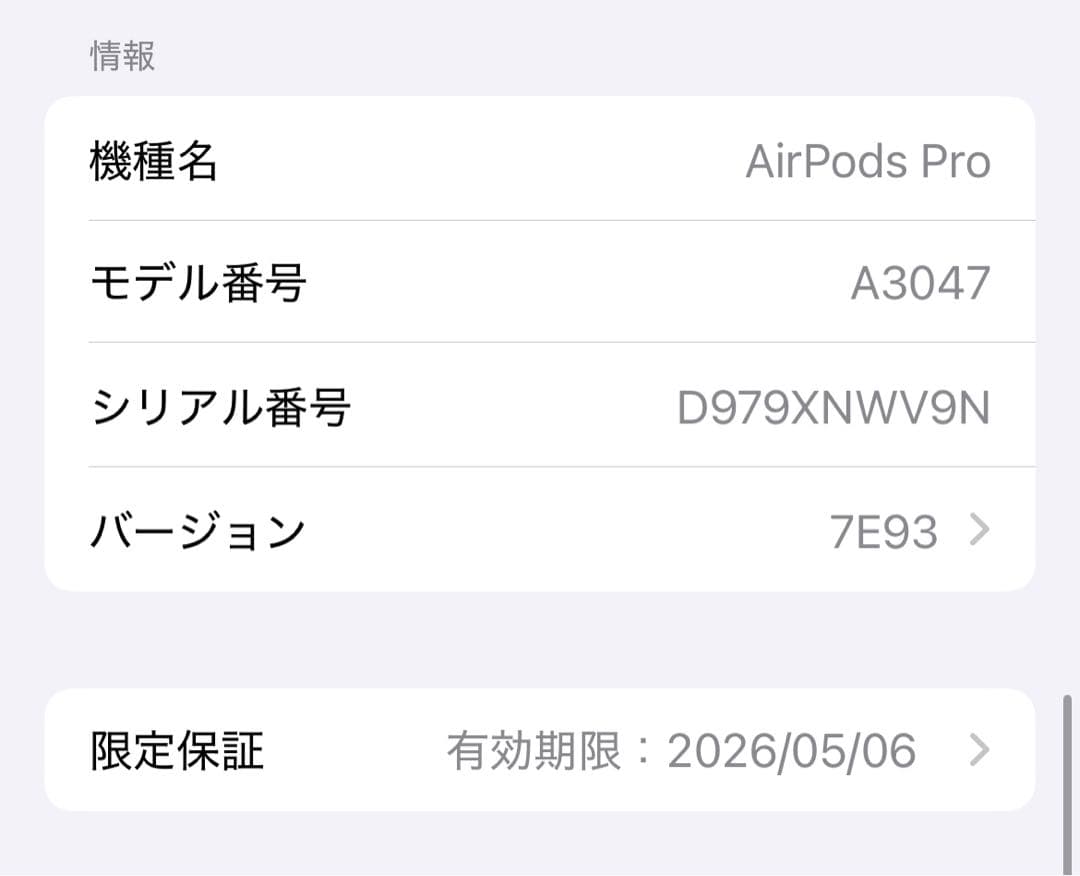Select the warranty expiration date row
Screen dimensions: 1080x876
tap(540, 752)
